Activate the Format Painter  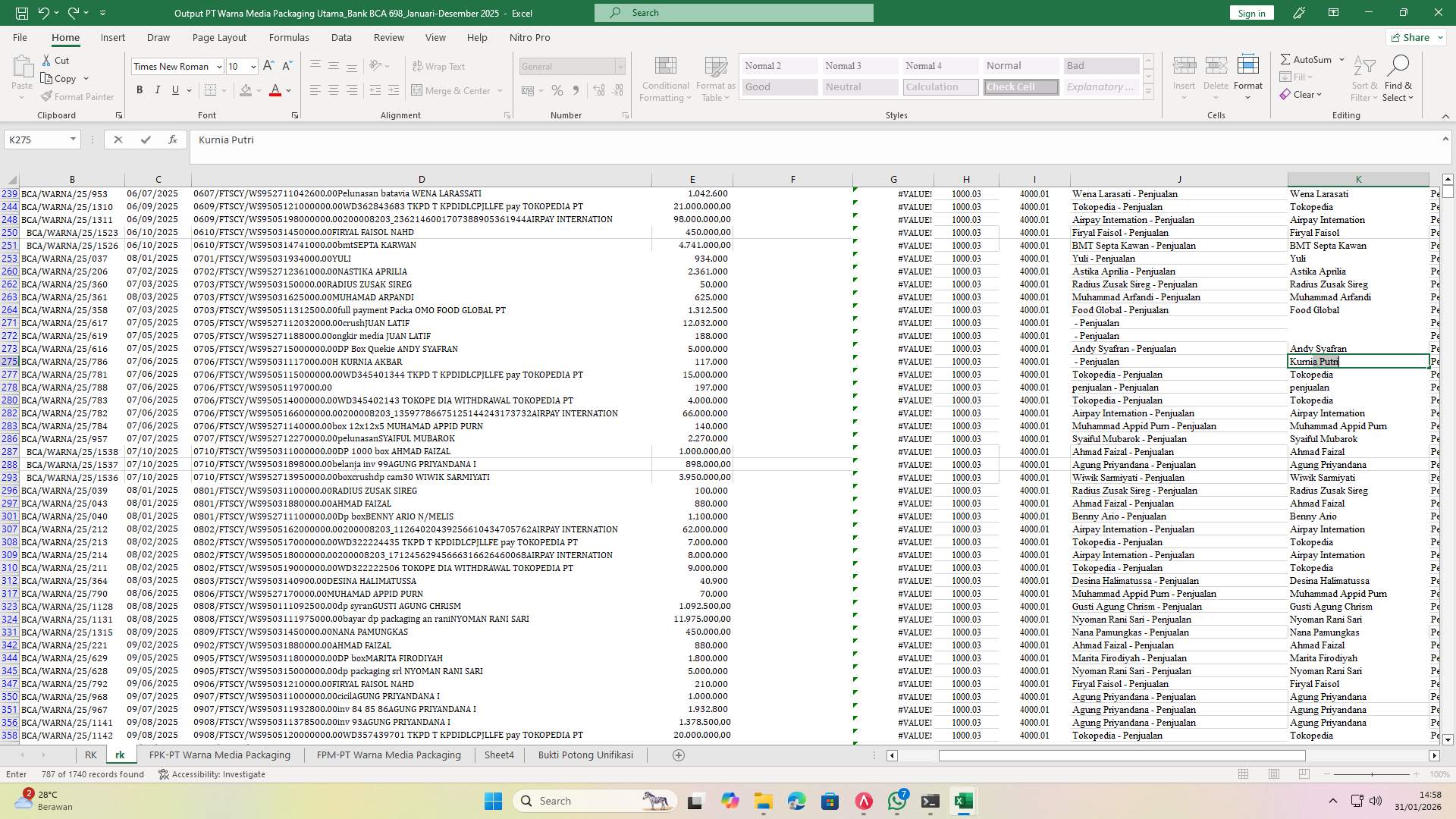coord(78,96)
